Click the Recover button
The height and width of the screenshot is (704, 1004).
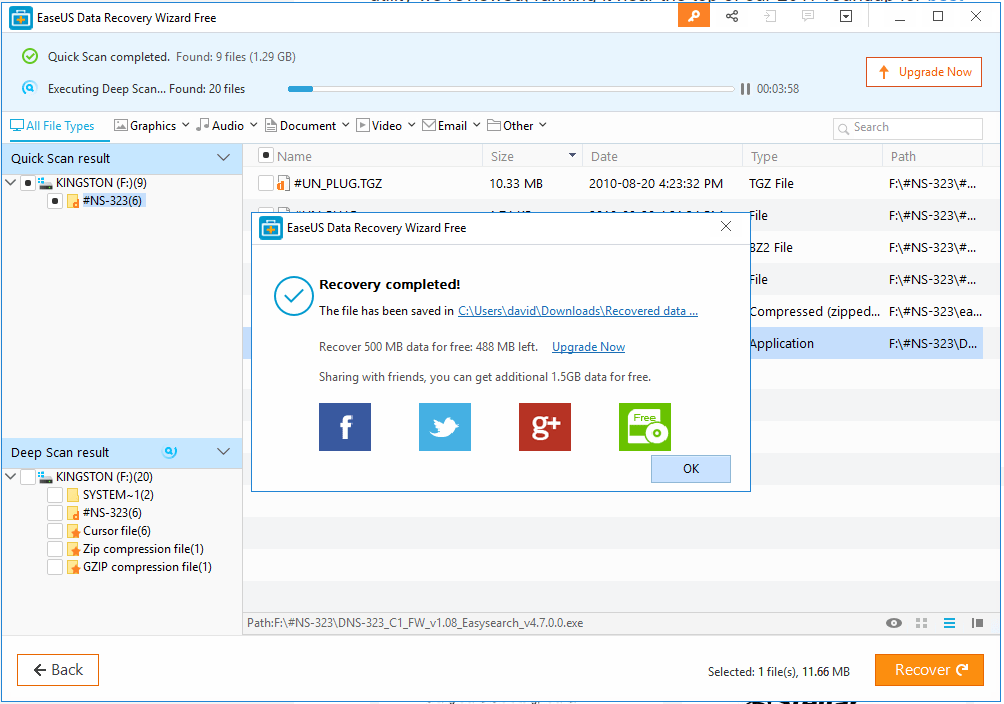[929, 670]
